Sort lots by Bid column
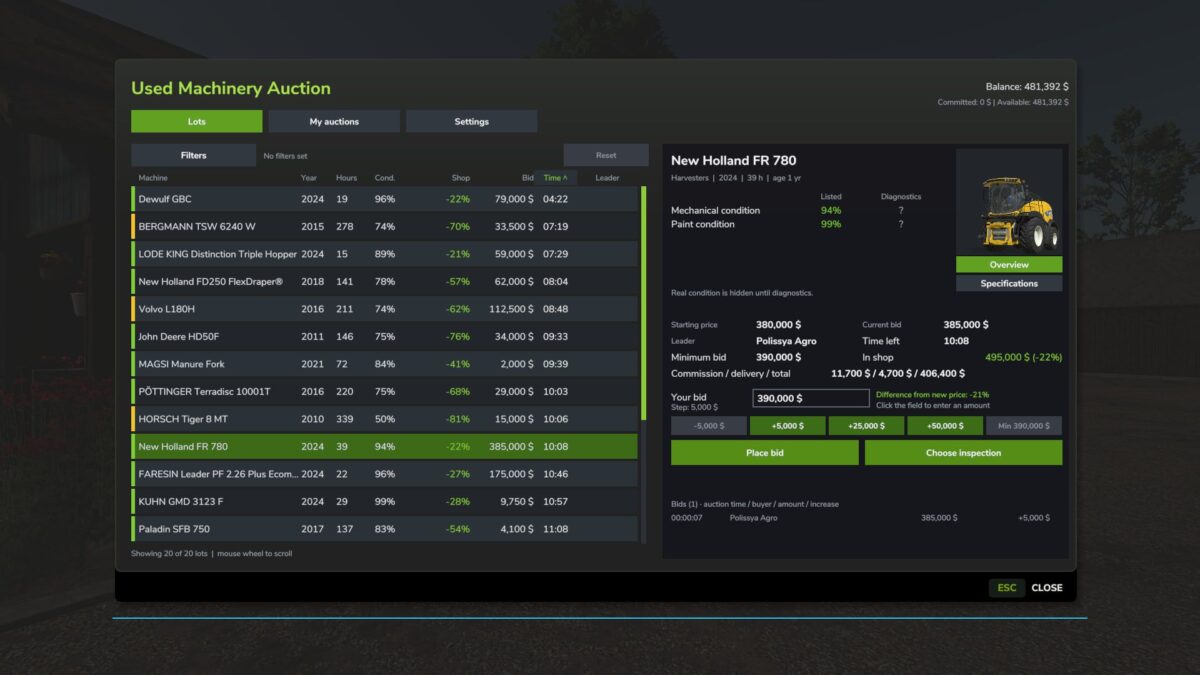 (x=527, y=178)
